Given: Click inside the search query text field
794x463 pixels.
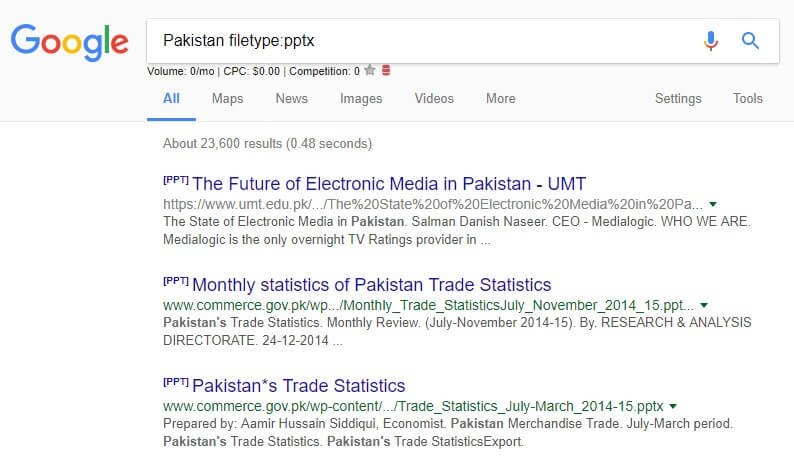Looking at the screenshot, I should click(420, 41).
